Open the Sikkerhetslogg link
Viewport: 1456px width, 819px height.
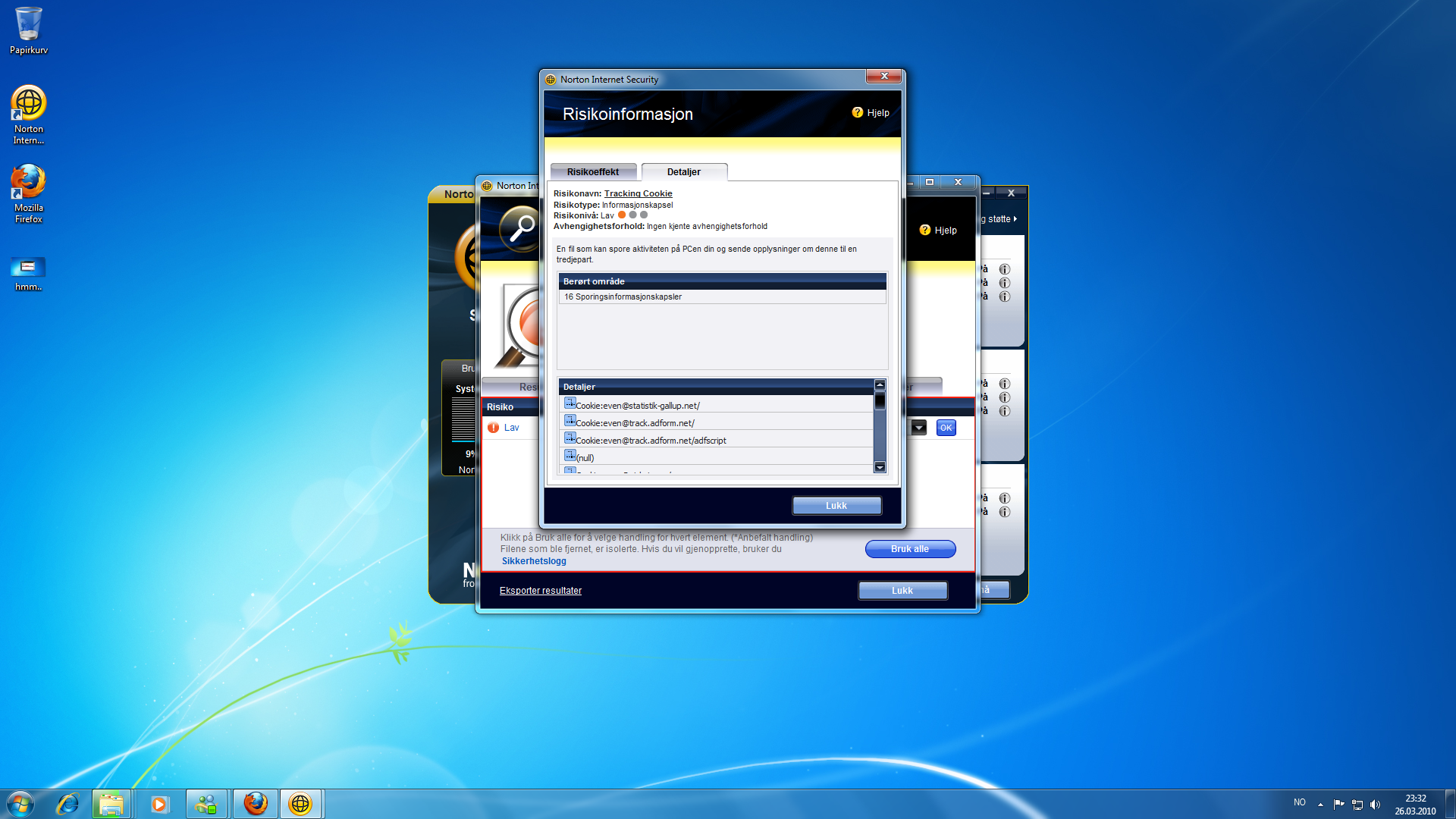click(534, 561)
